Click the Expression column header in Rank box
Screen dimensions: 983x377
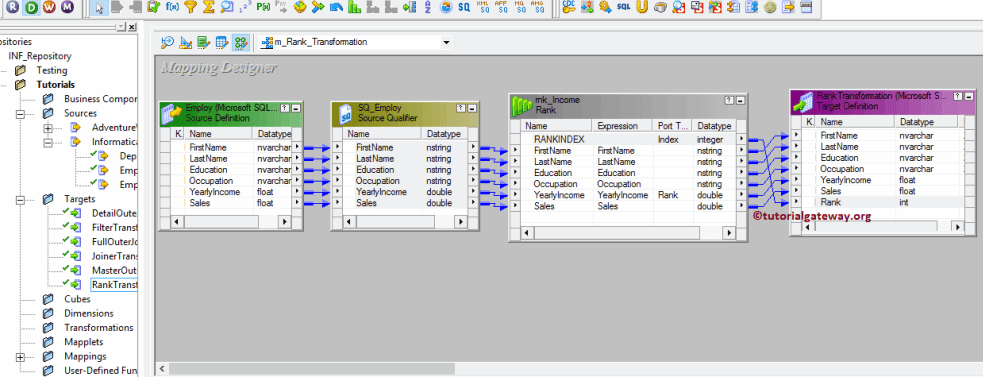622,126
